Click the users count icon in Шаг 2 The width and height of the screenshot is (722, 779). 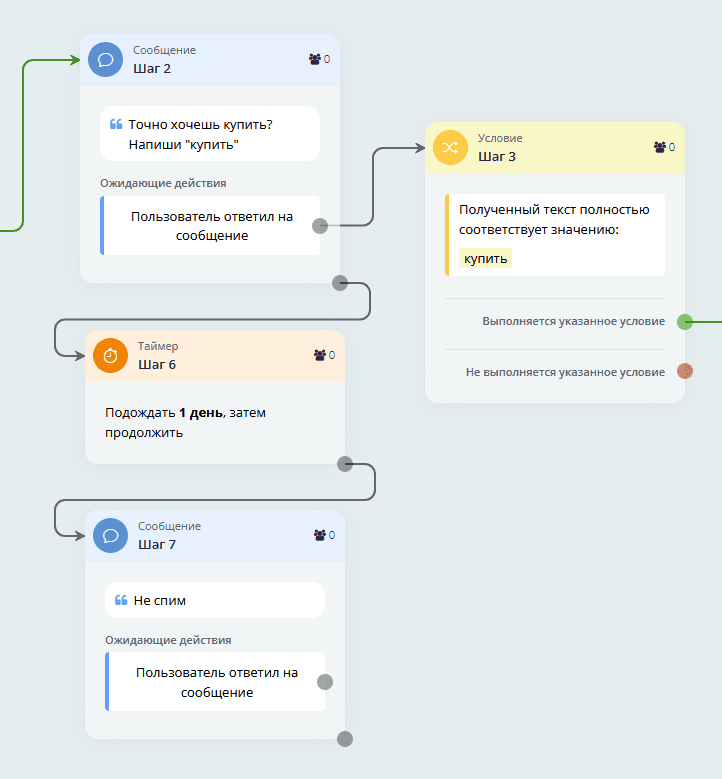click(x=315, y=59)
